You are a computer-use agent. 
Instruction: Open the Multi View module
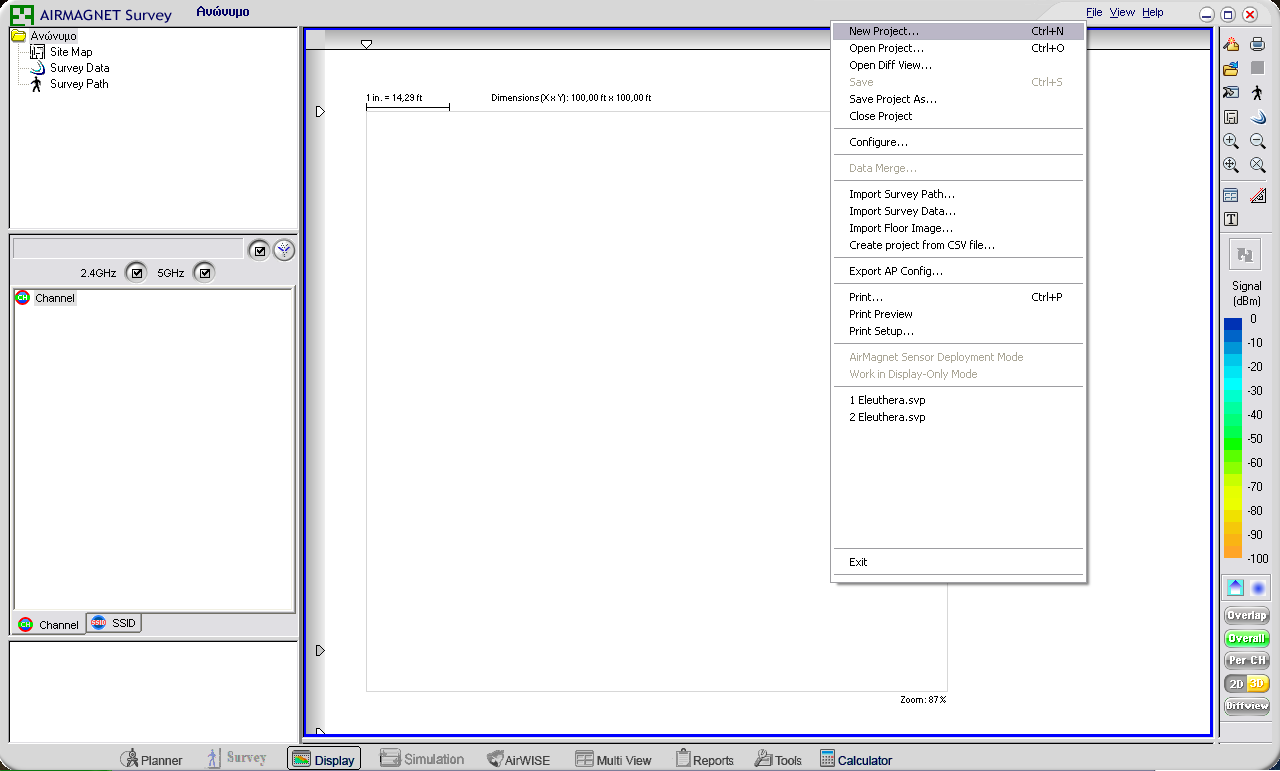612,759
